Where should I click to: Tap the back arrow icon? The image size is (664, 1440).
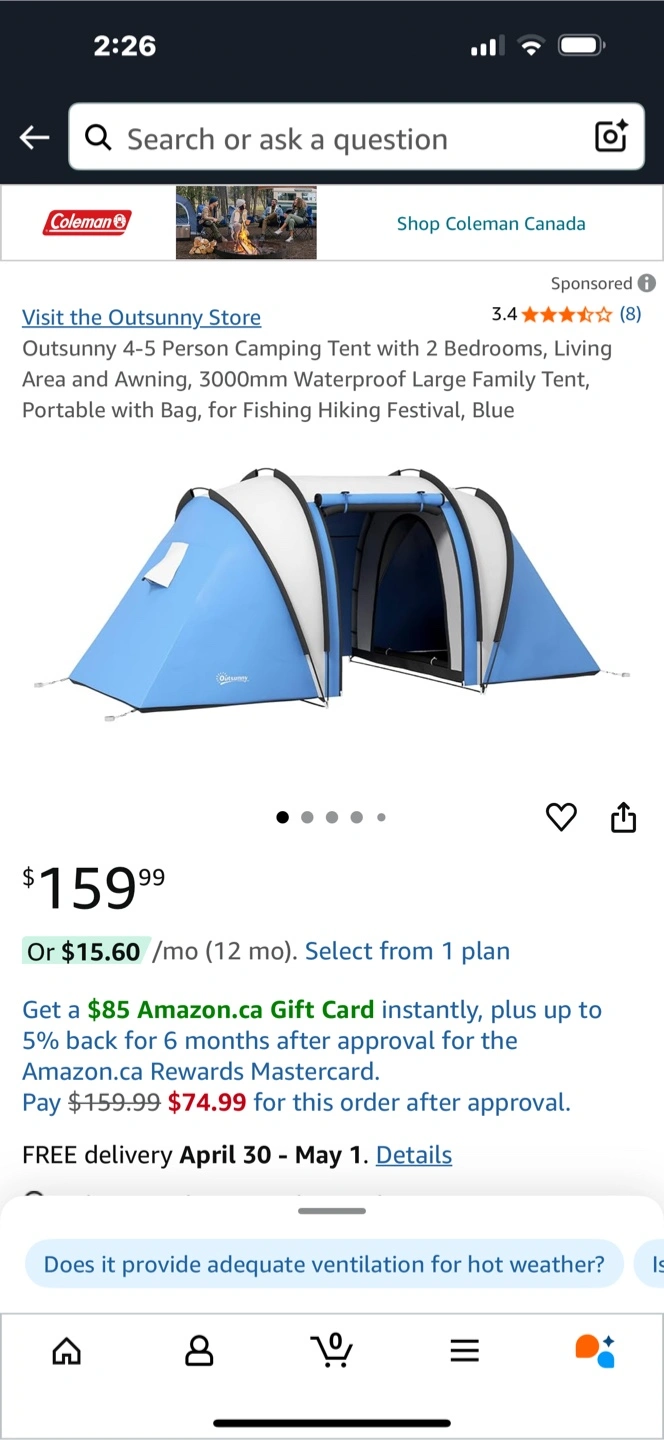(35, 138)
